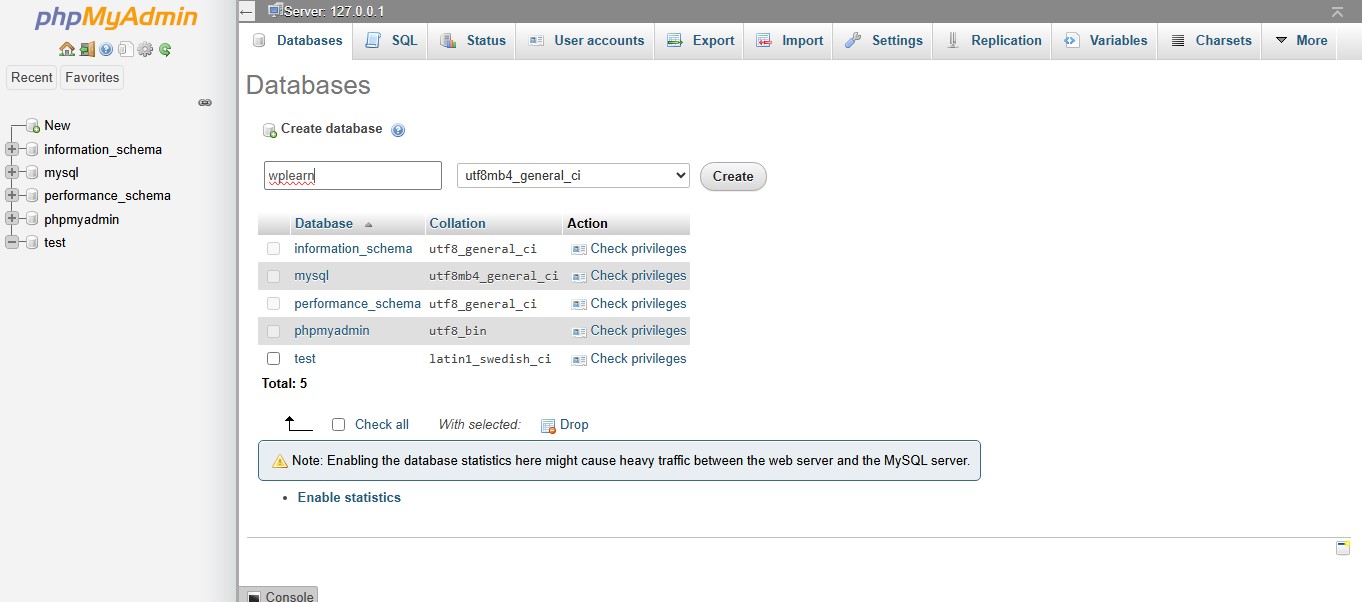
Task: Check the checkbox for the test database
Action: tap(273, 358)
